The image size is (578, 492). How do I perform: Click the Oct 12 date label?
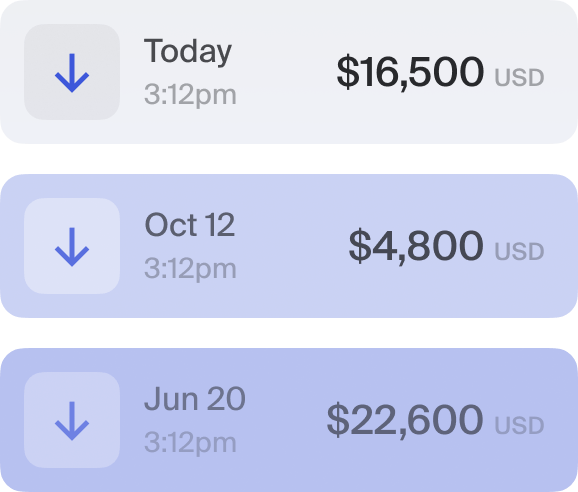tap(189, 224)
